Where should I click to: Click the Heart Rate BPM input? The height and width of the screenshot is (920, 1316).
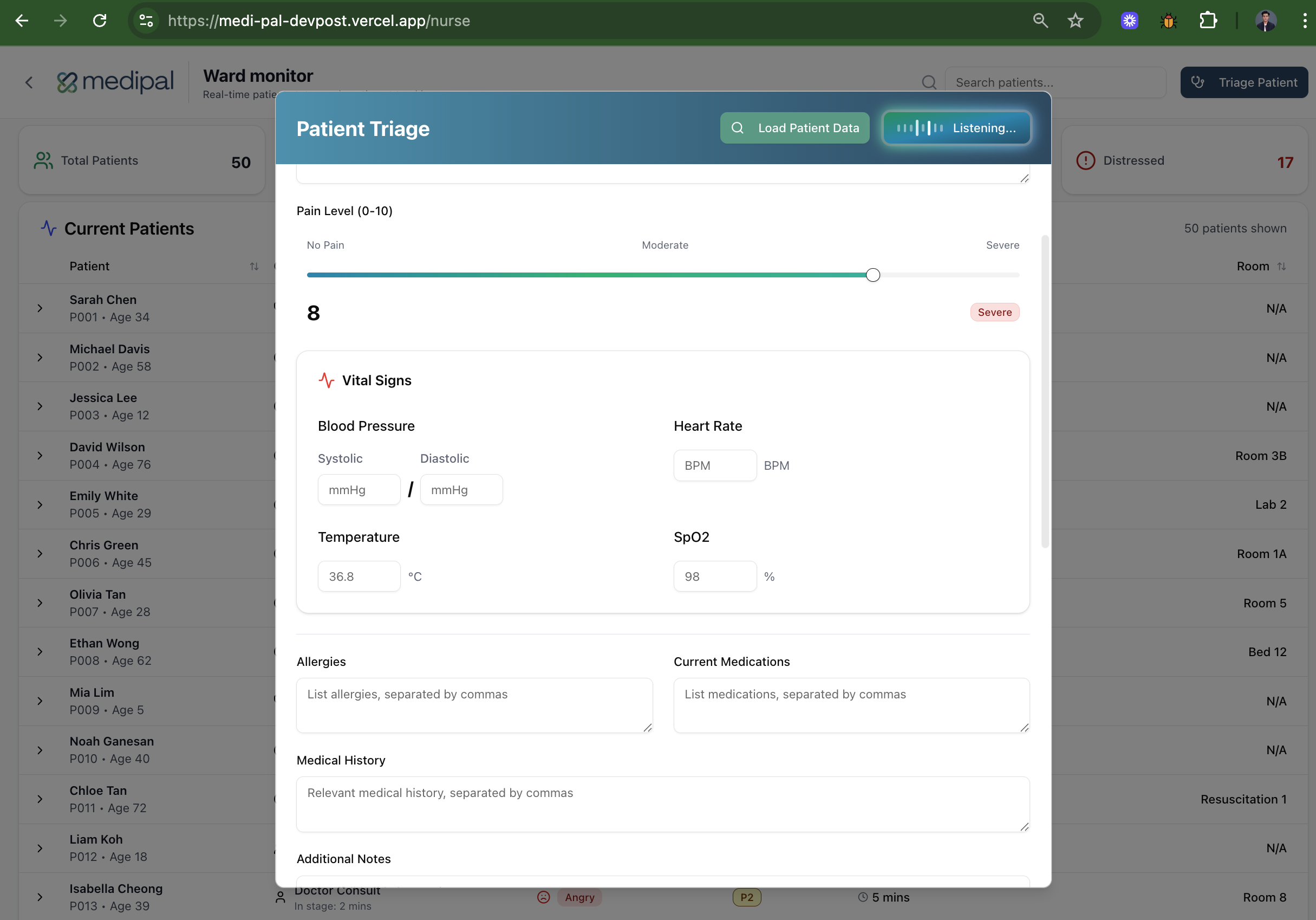tap(714, 465)
